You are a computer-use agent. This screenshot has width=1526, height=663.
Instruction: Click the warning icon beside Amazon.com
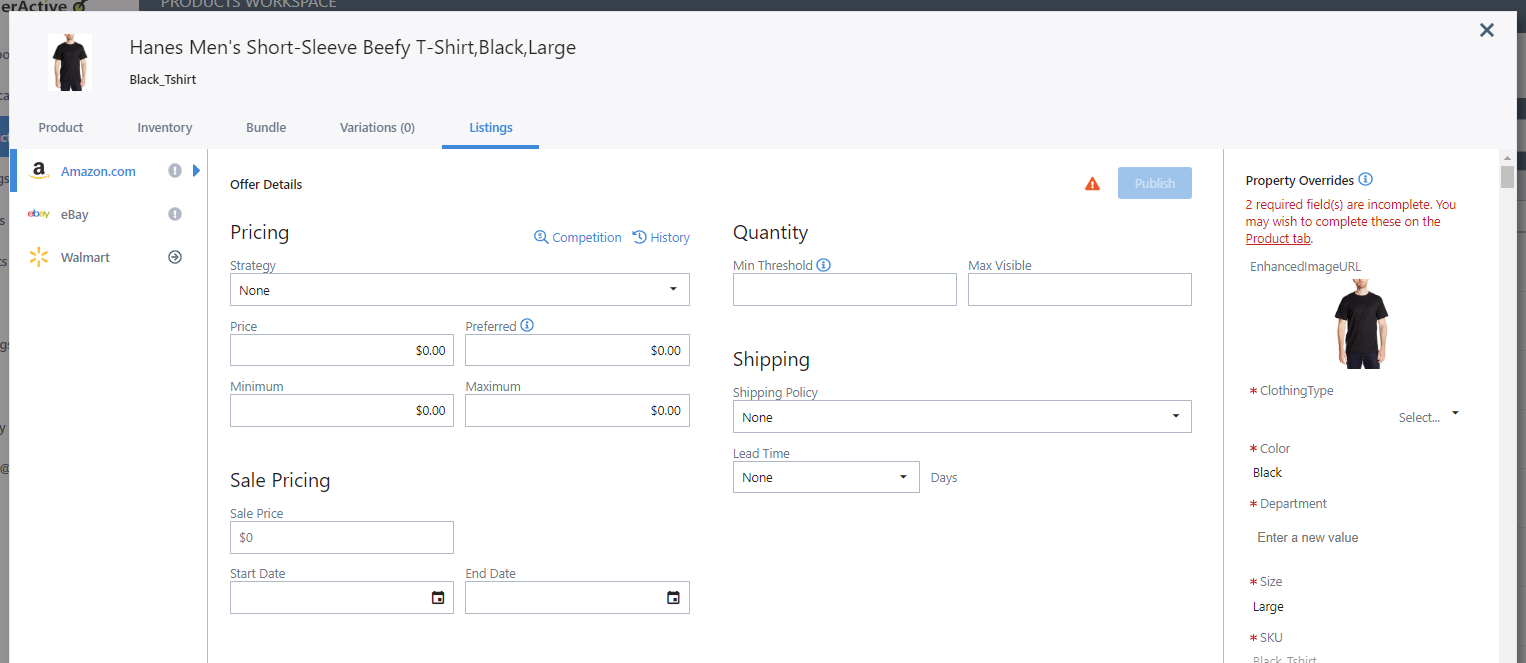[175, 171]
